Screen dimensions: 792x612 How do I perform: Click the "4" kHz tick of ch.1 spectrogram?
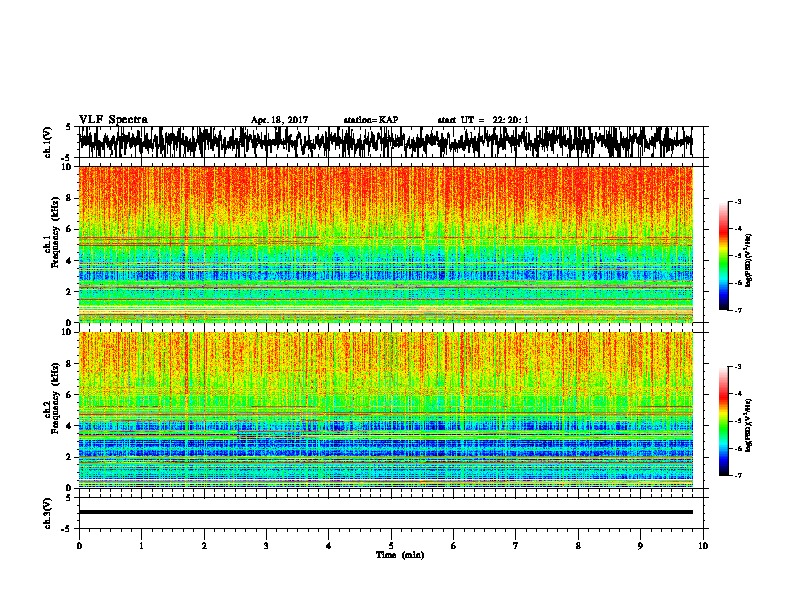(69, 261)
